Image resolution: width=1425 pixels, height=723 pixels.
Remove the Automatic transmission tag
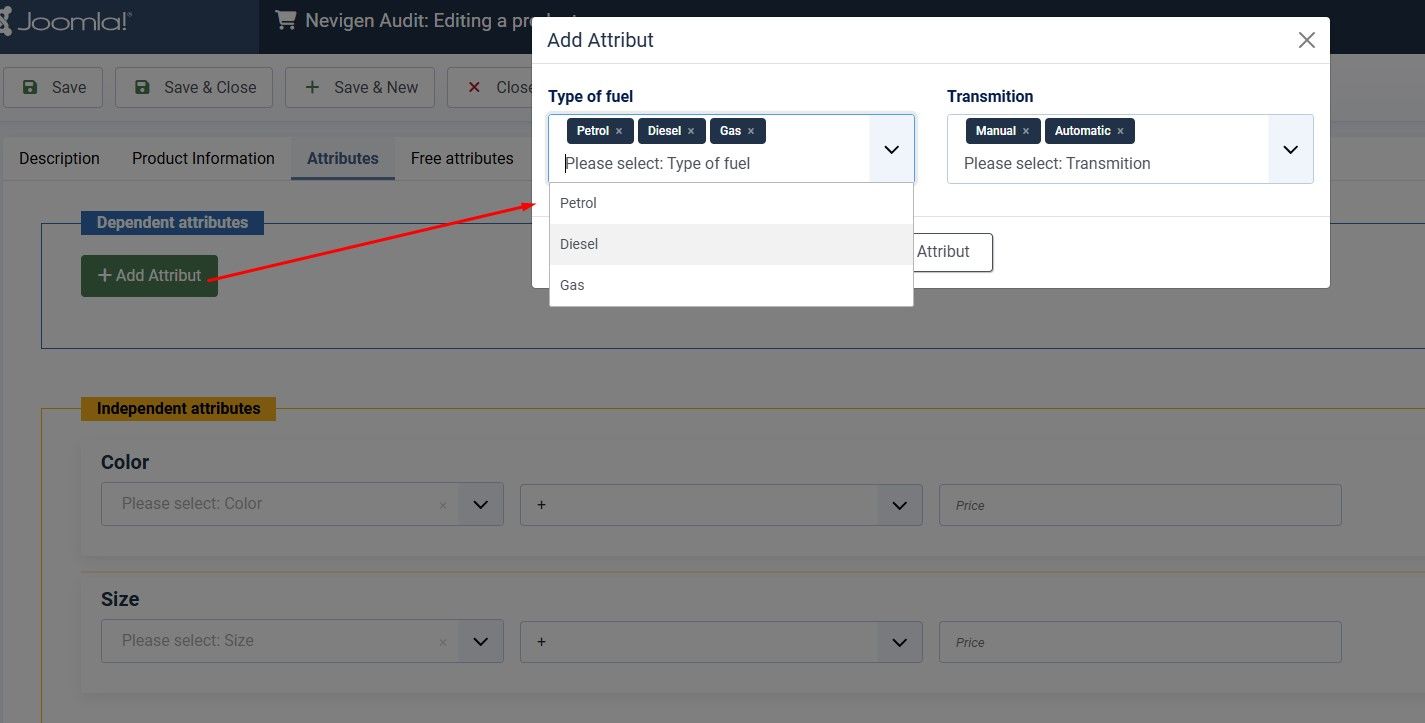click(x=1120, y=131)
